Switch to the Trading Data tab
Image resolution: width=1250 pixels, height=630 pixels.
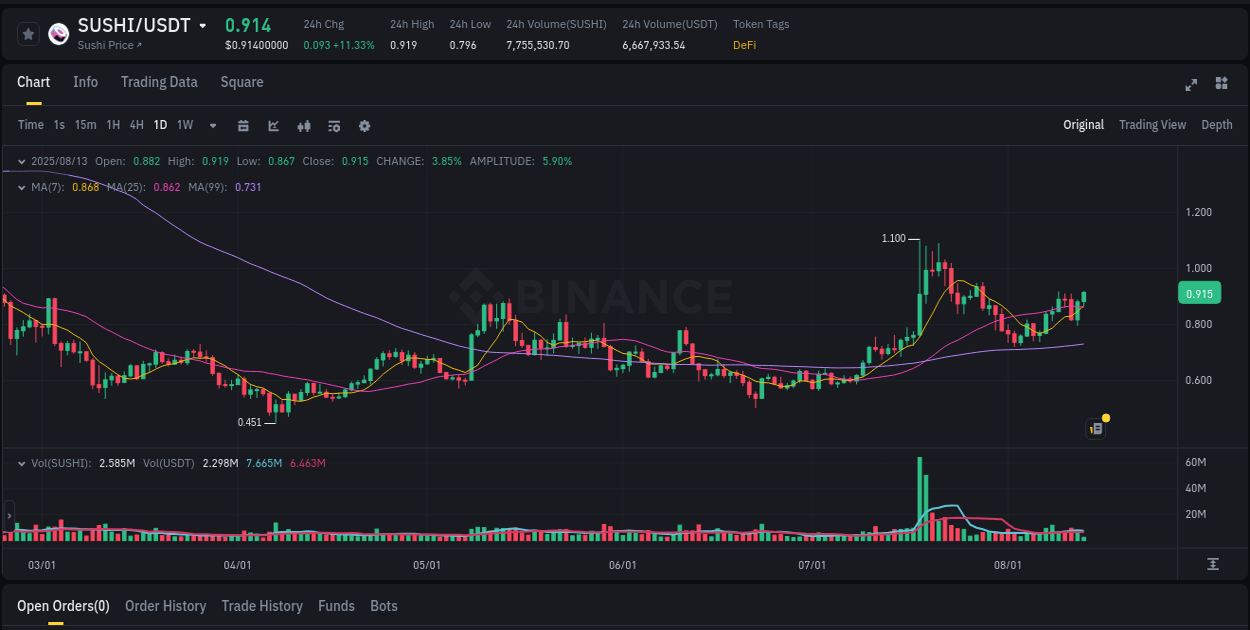[159, 82]
